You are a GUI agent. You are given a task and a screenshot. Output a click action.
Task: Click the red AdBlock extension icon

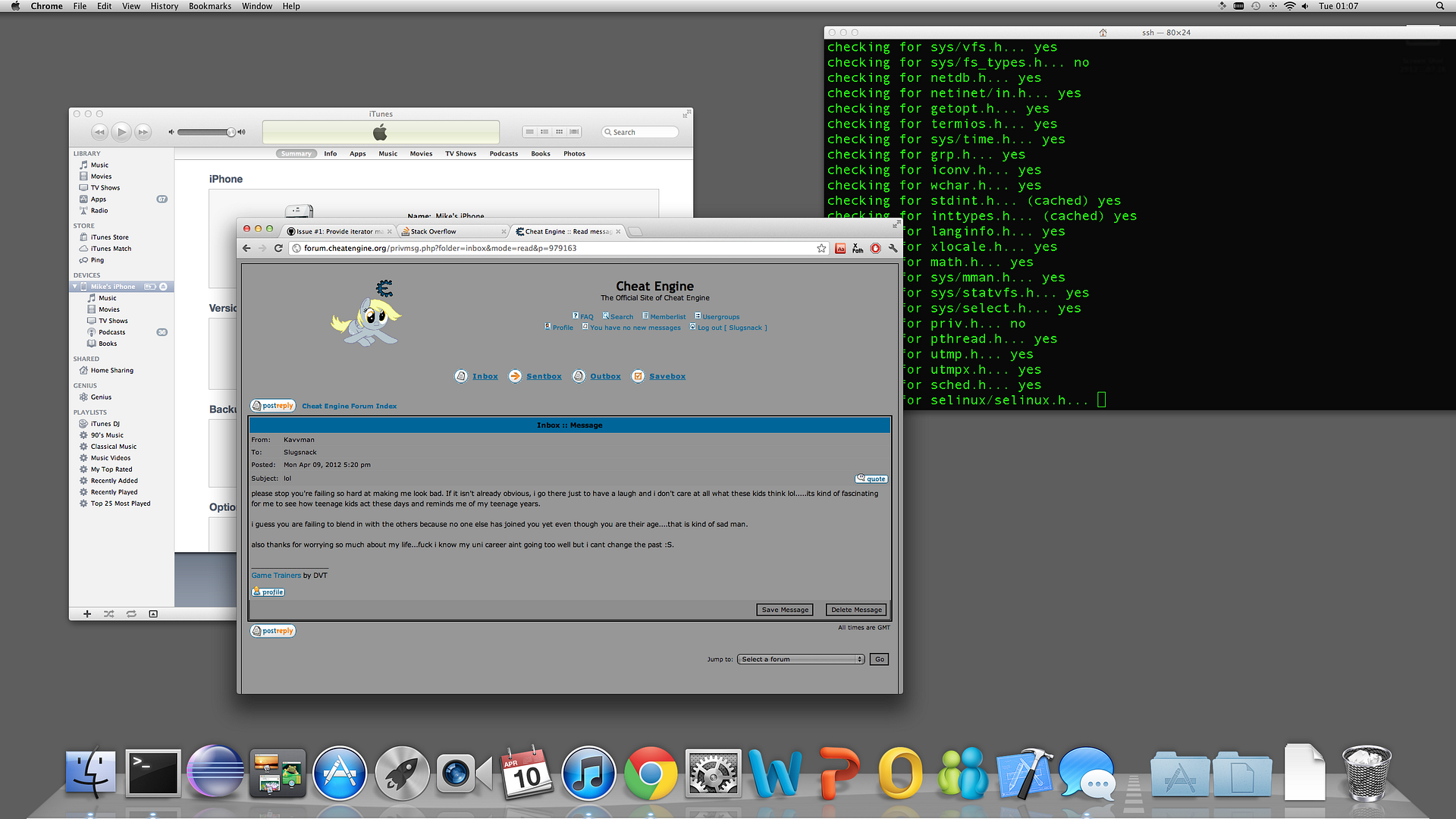pos(875,248)
